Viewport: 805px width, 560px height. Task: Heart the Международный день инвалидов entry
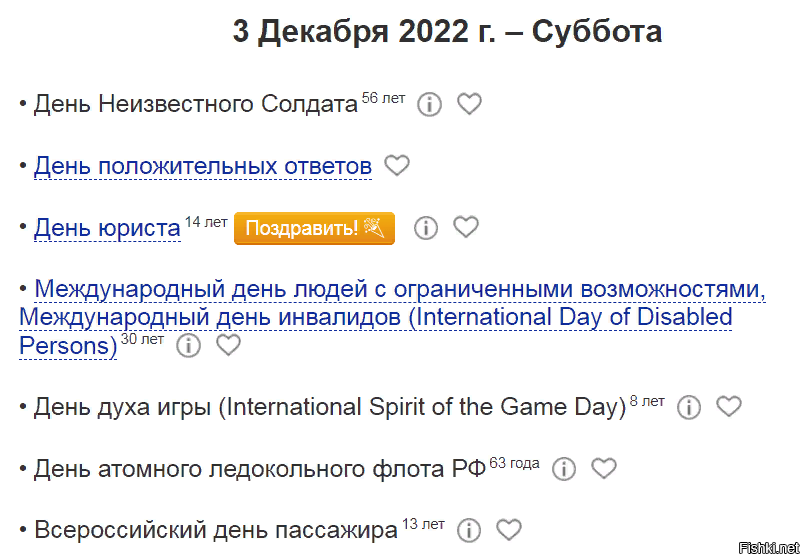point(229,346)
